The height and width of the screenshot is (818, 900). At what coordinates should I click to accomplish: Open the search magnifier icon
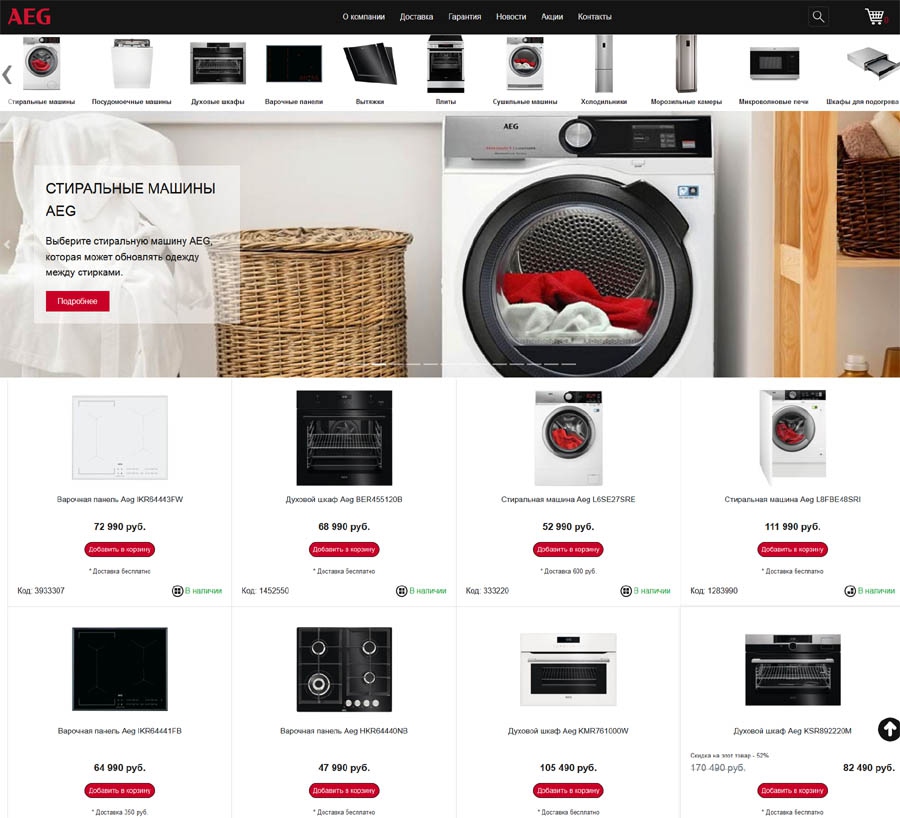click(818, 17)
